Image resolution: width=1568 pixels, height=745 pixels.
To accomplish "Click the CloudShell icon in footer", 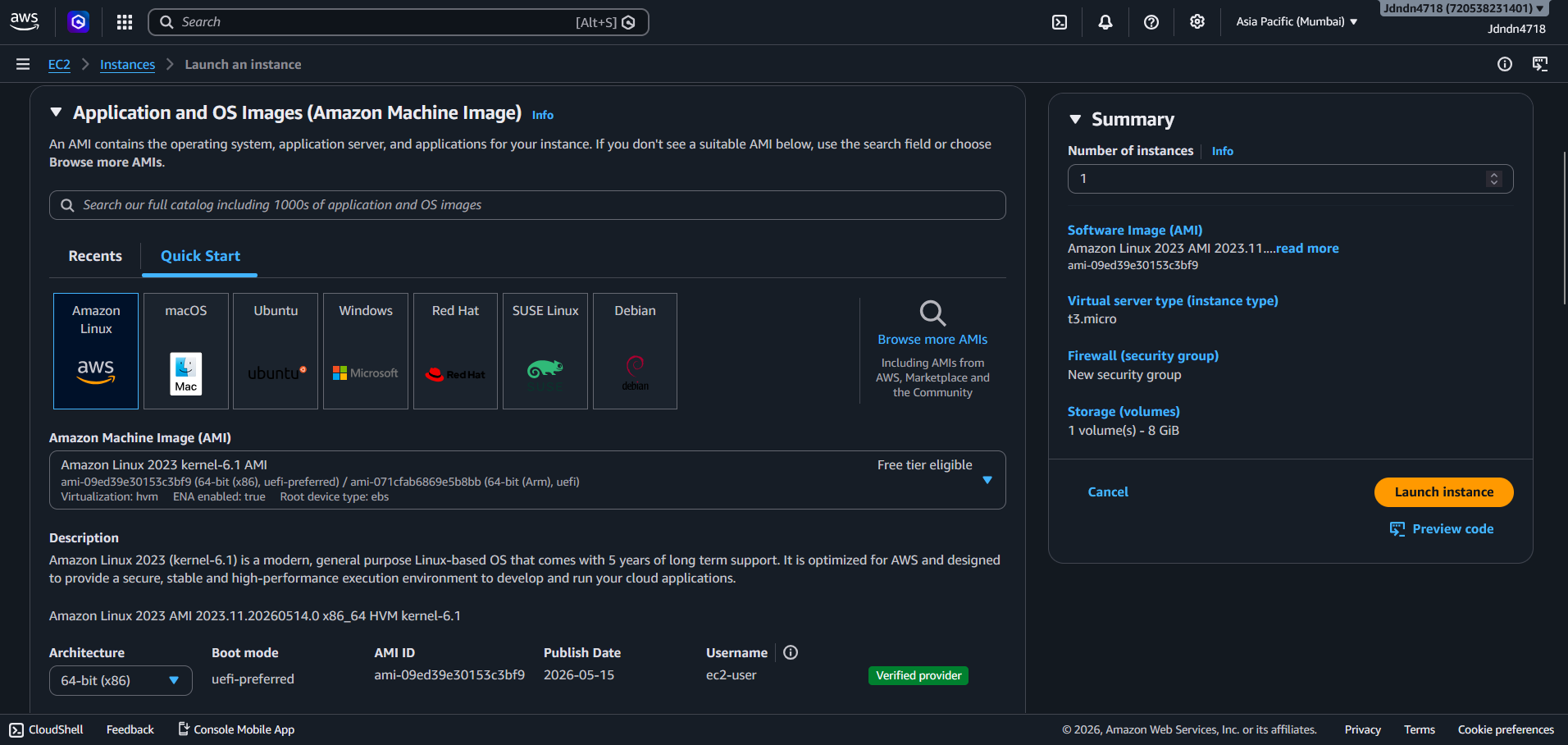I will [16, 729].
